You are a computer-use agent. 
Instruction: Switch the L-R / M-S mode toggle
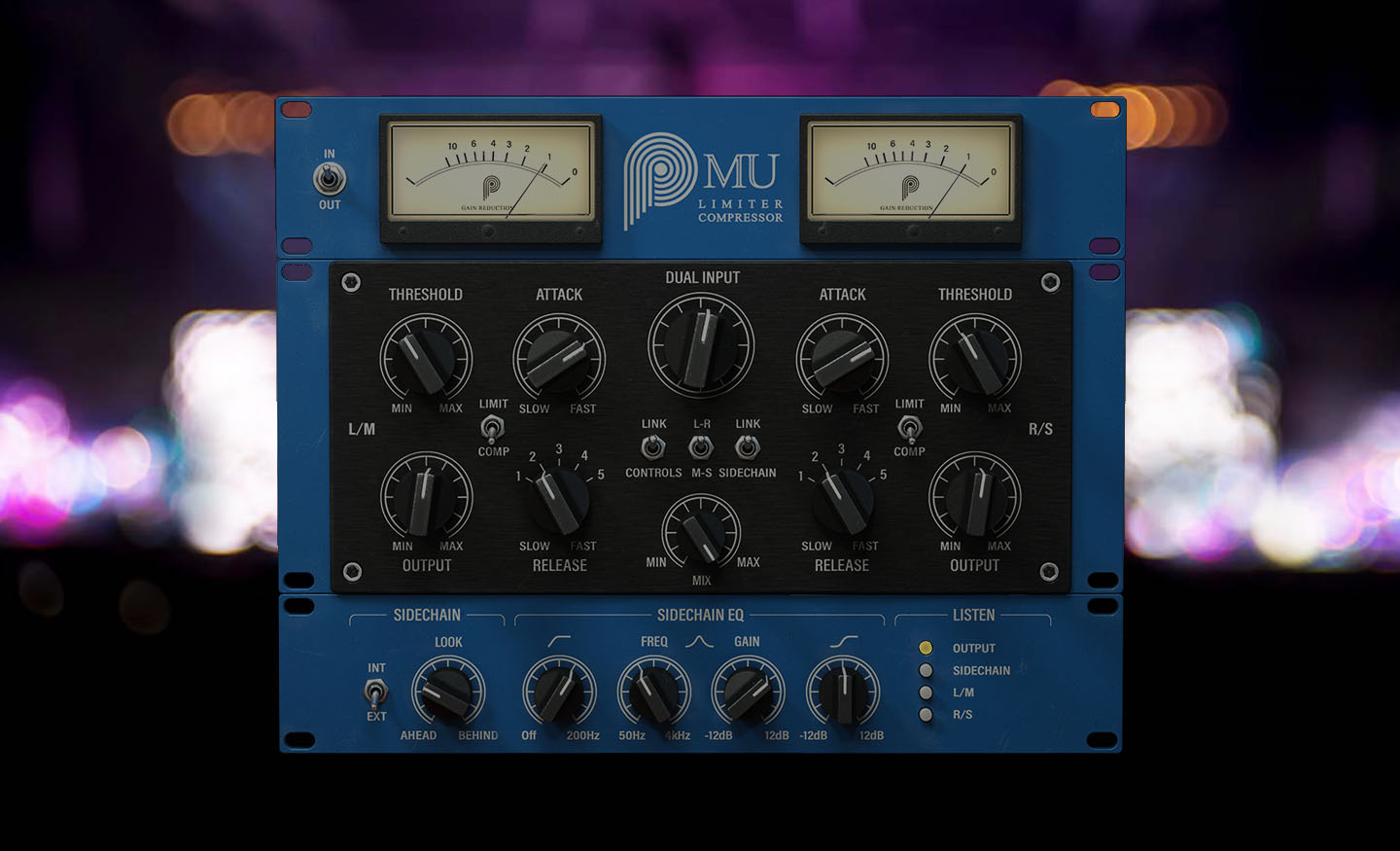pos(701,447)
